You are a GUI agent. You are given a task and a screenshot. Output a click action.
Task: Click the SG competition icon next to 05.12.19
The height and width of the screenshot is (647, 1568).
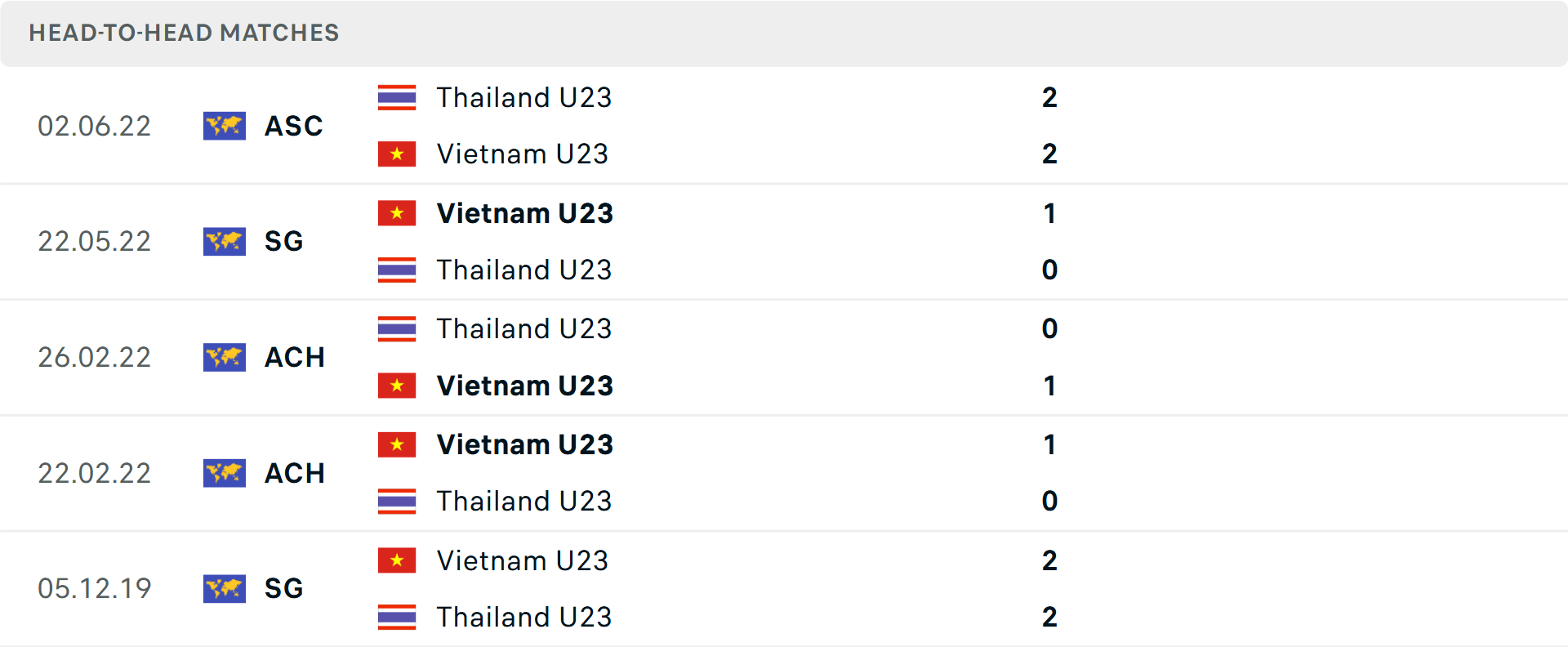[224, 588]
